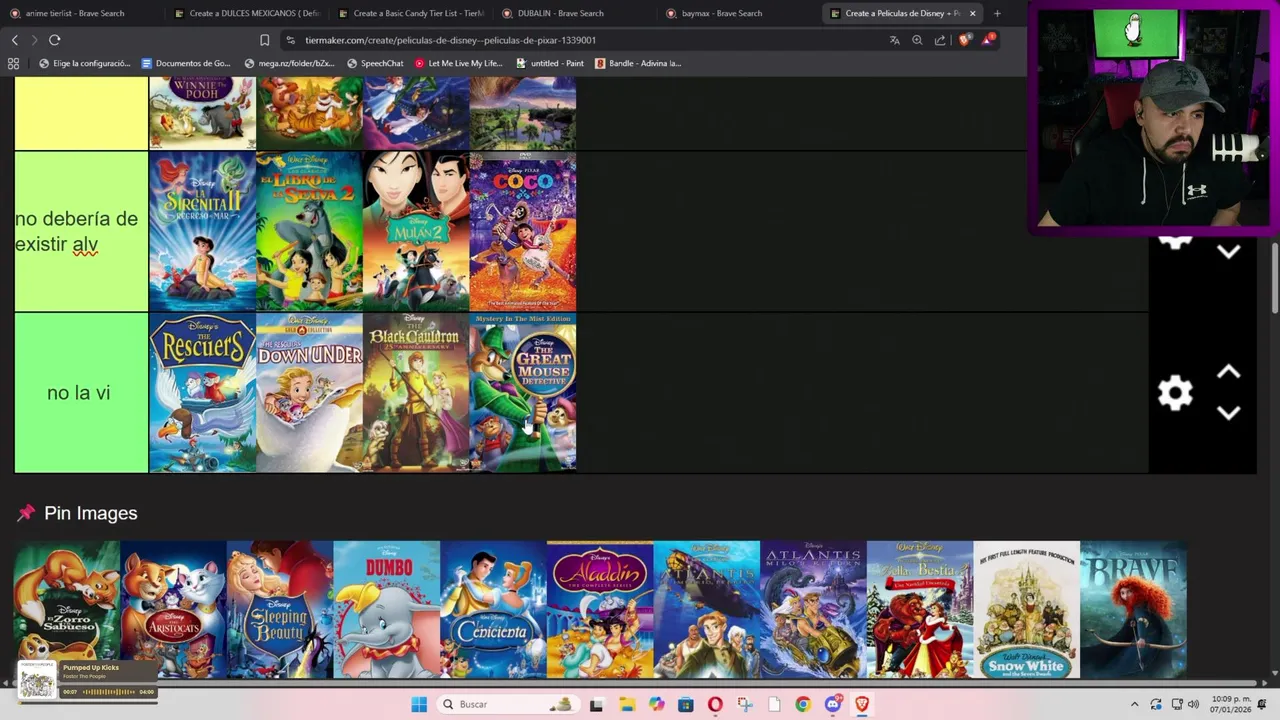Viewport: 1280px width, 720px height.
Task: Select The Great Mouse Detective poster
Action: (x=523, y=393)
